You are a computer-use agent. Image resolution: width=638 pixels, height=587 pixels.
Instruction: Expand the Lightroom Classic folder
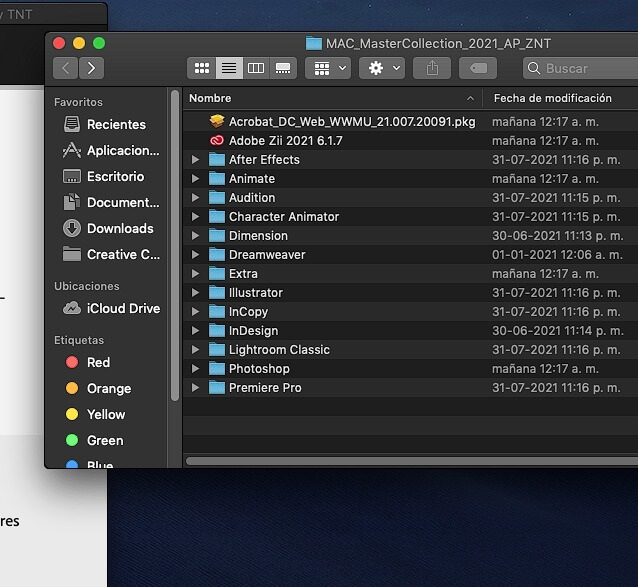[195, 350]
